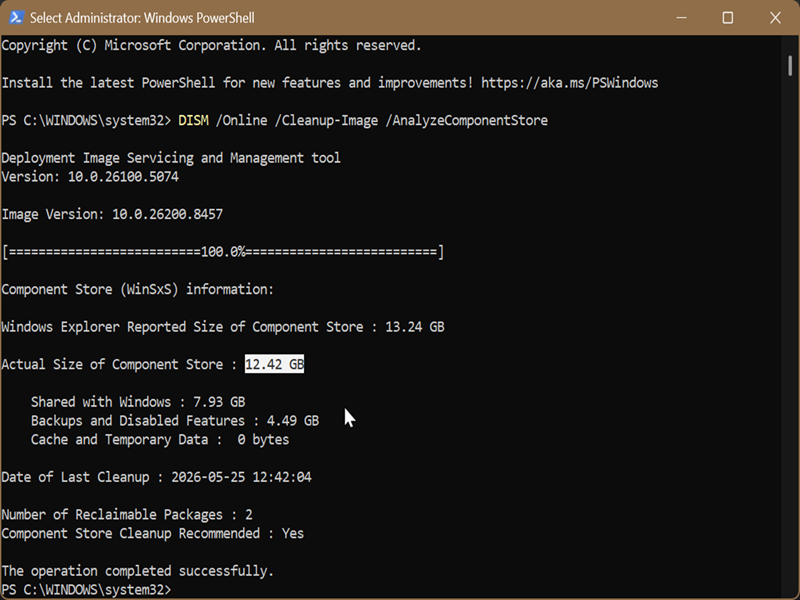
Task: Click the last cleanup date 2026-05-25 12:42:04
Action: pyautogui.click(x=241, y=477)
